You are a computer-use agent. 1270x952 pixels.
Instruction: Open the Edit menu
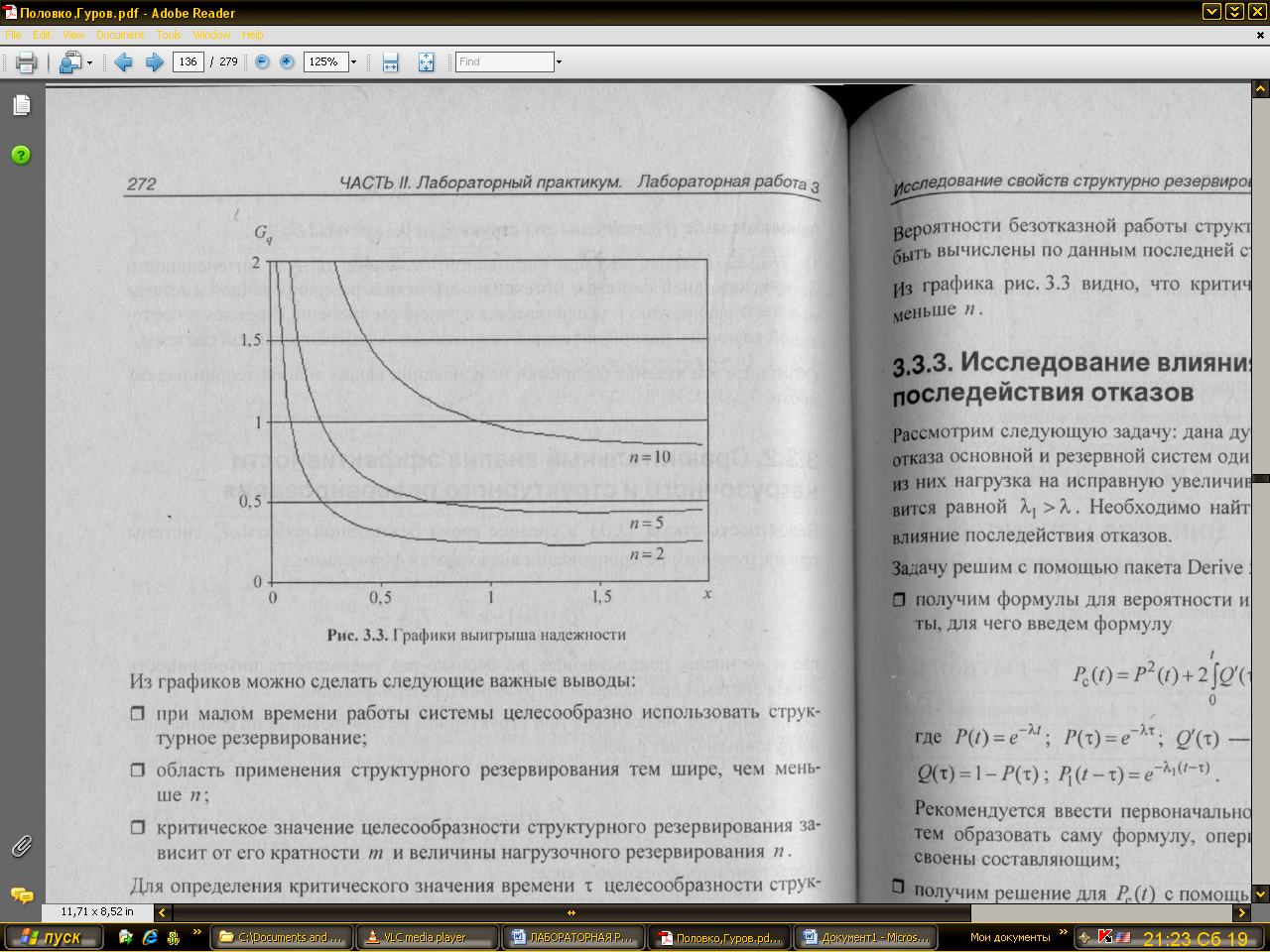click(x=42, y=35)
